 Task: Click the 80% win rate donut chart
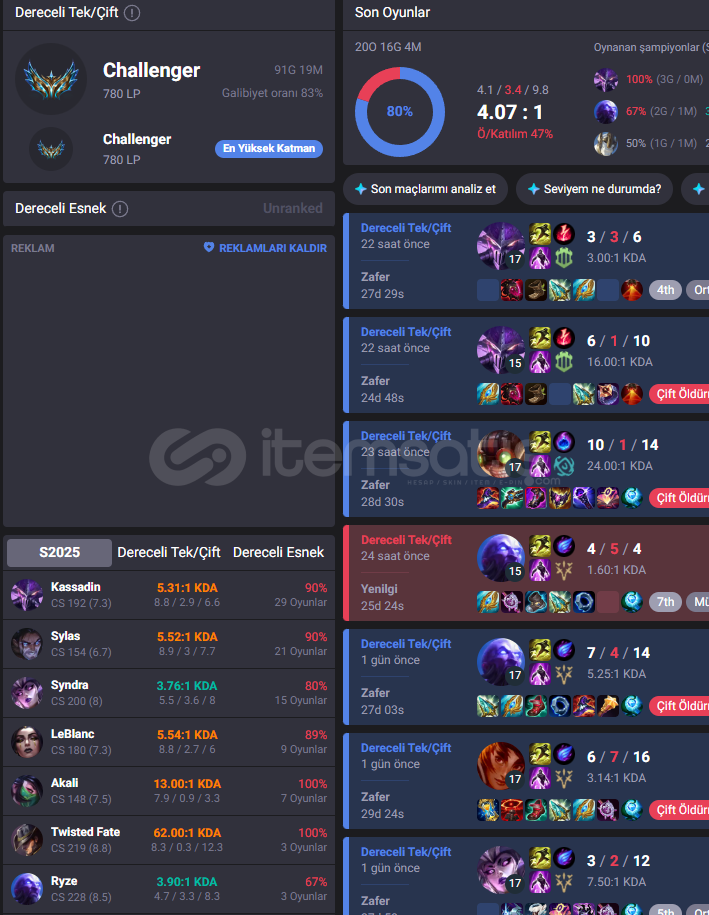[x=400, y=111]
